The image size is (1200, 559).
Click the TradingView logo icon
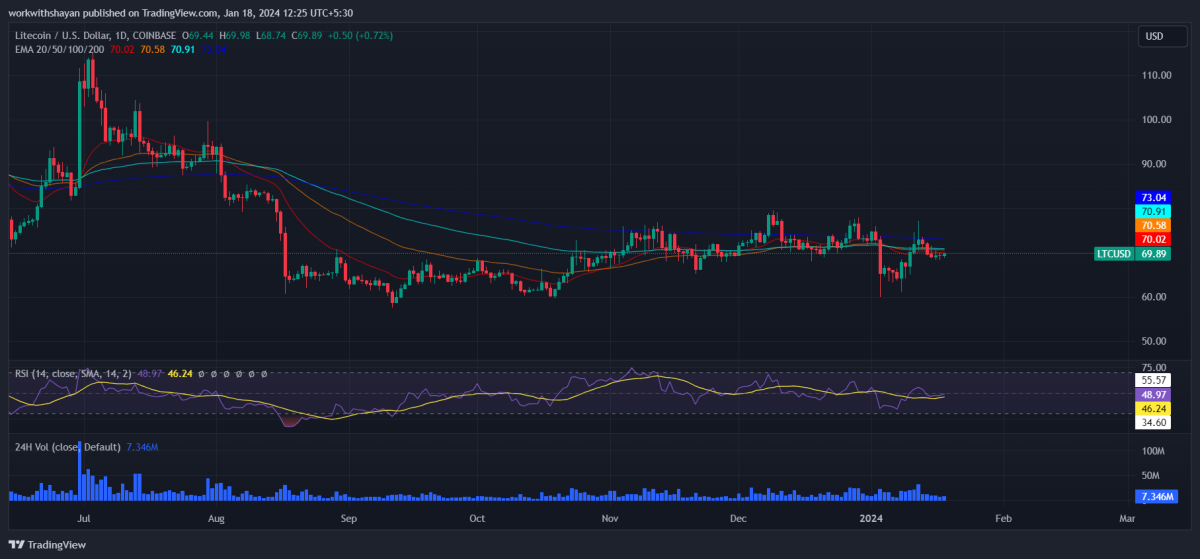[18, 544]
